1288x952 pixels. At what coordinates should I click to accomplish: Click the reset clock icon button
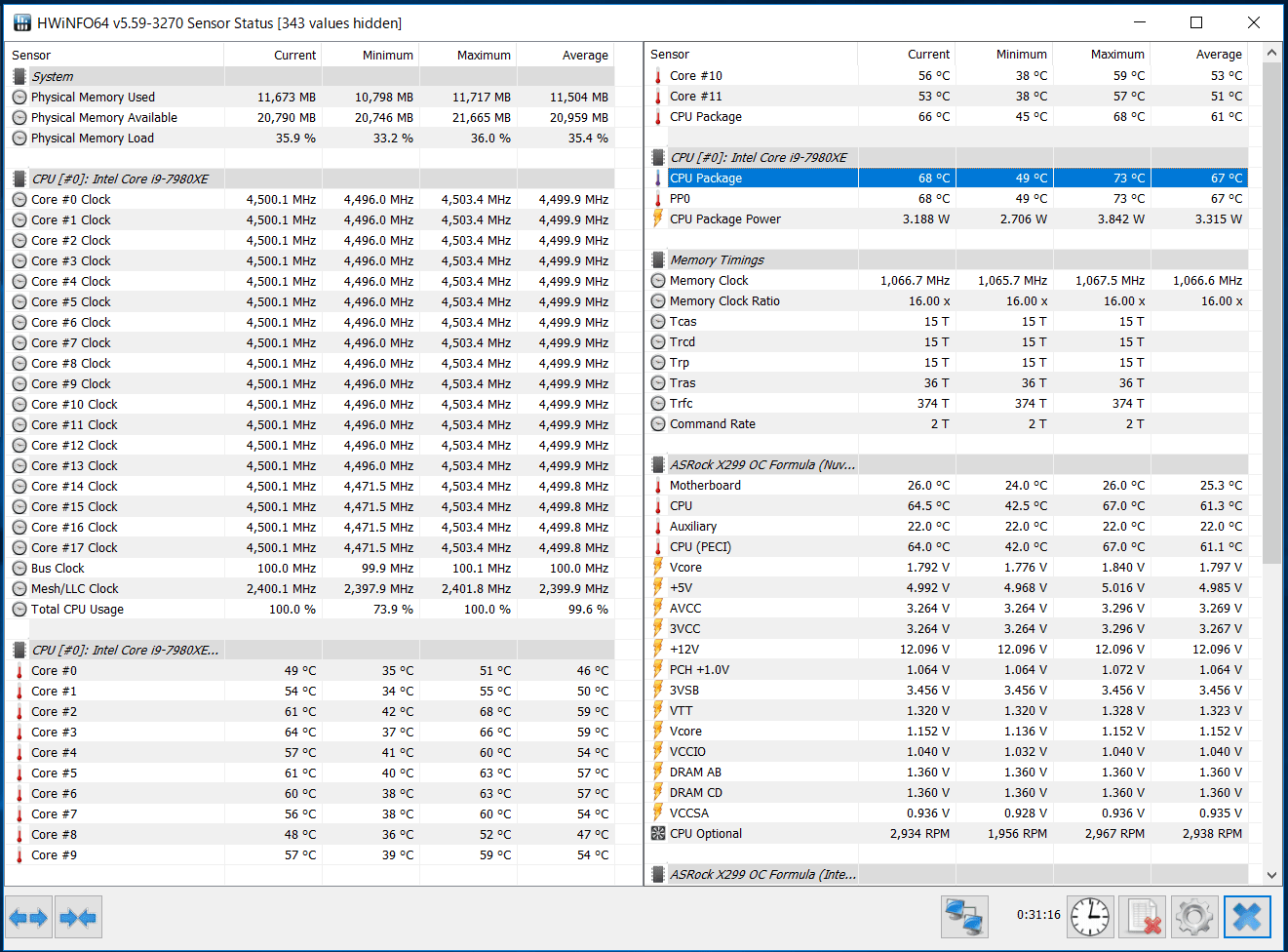coord(1090,917)
